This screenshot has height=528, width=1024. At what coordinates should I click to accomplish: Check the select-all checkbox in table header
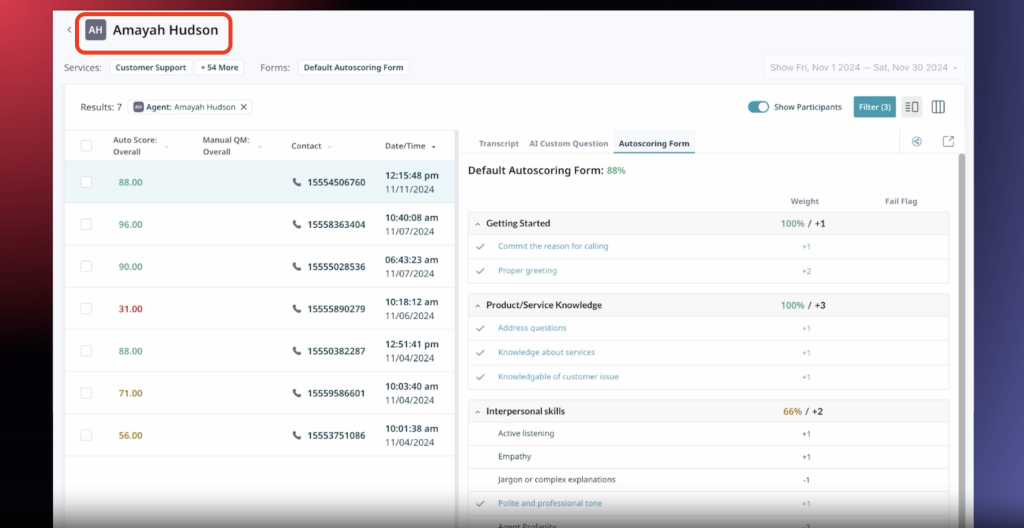tap(86, 146)
